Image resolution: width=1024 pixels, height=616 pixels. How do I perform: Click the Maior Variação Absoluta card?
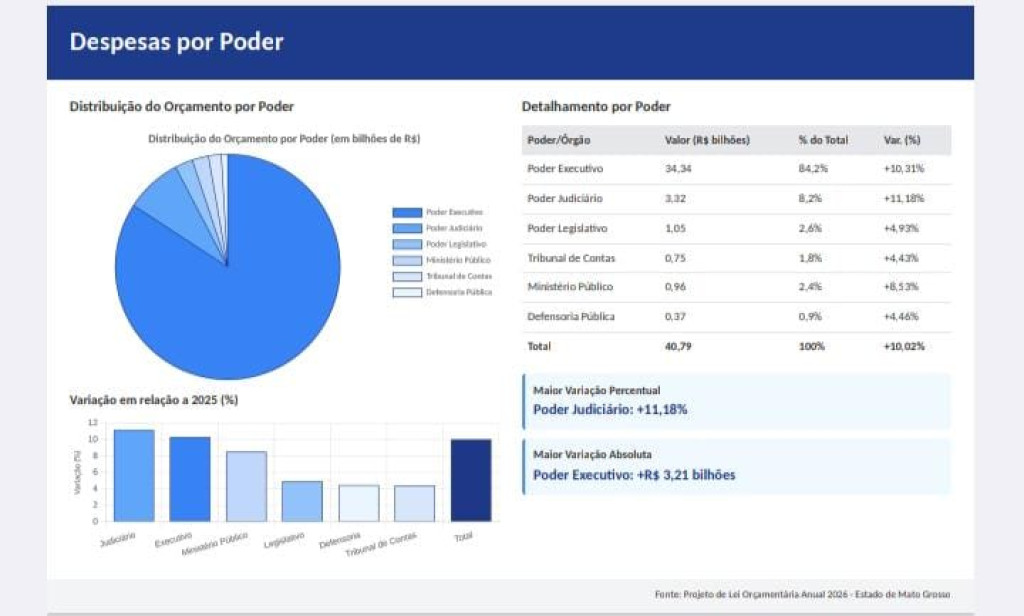(736, 466)
